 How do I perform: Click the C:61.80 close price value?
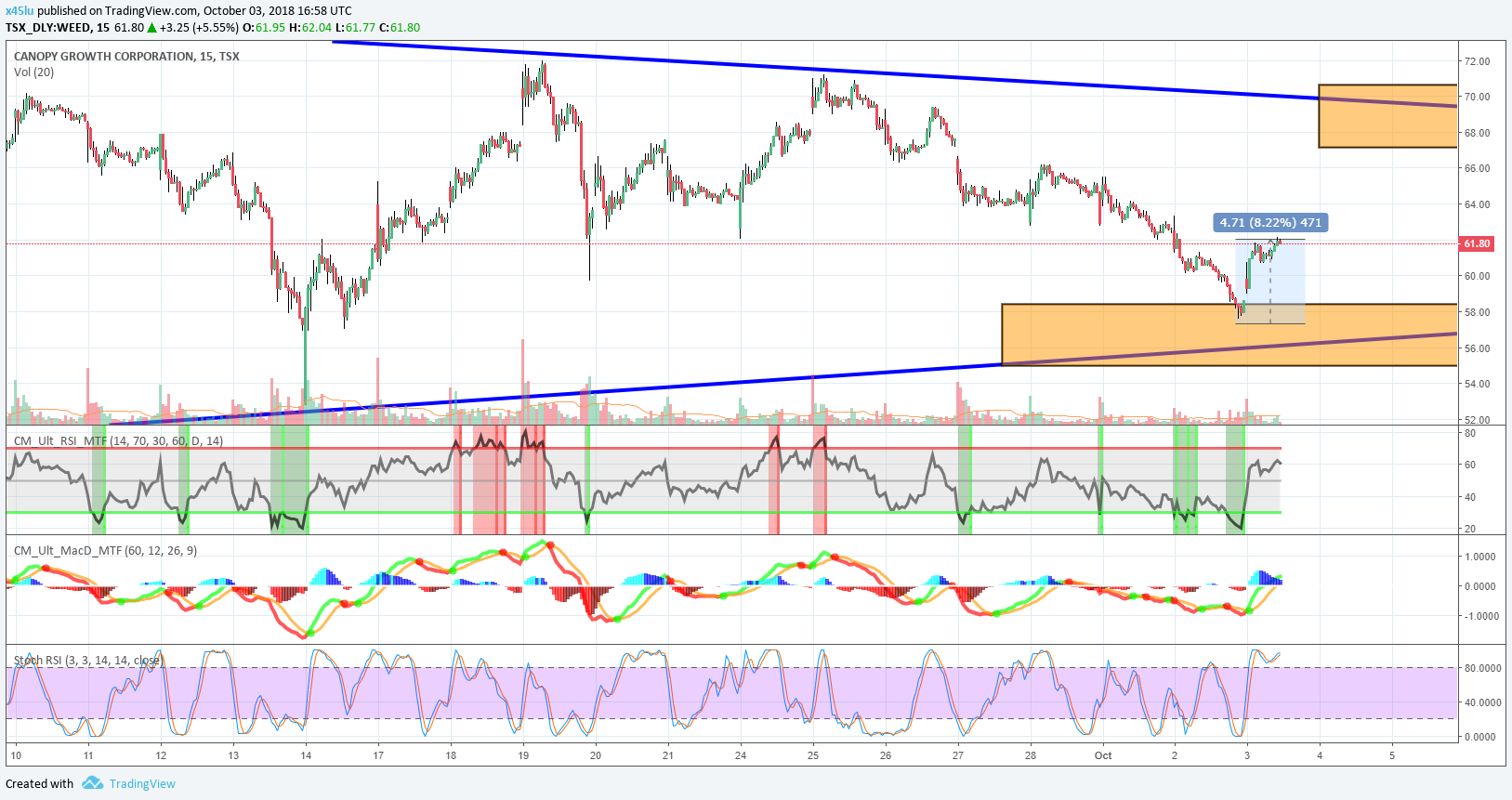coord(400,27)
